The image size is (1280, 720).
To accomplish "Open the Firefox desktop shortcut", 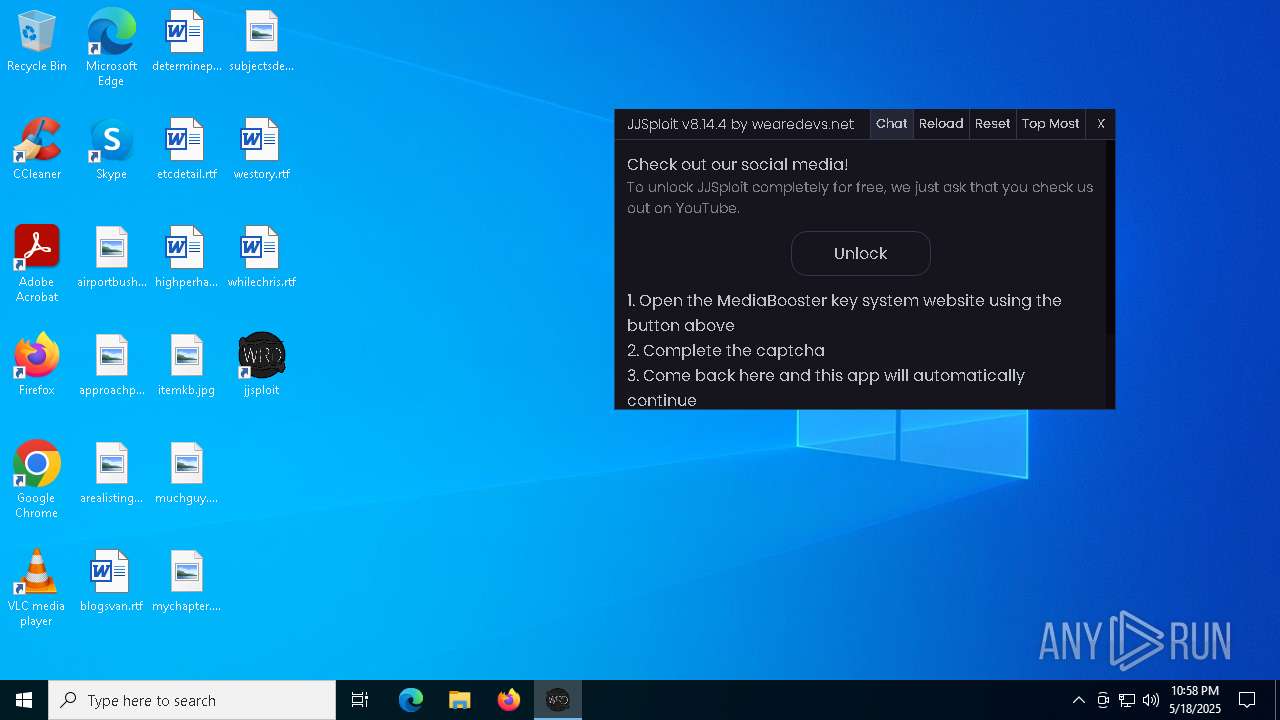I will click(37, 366).
